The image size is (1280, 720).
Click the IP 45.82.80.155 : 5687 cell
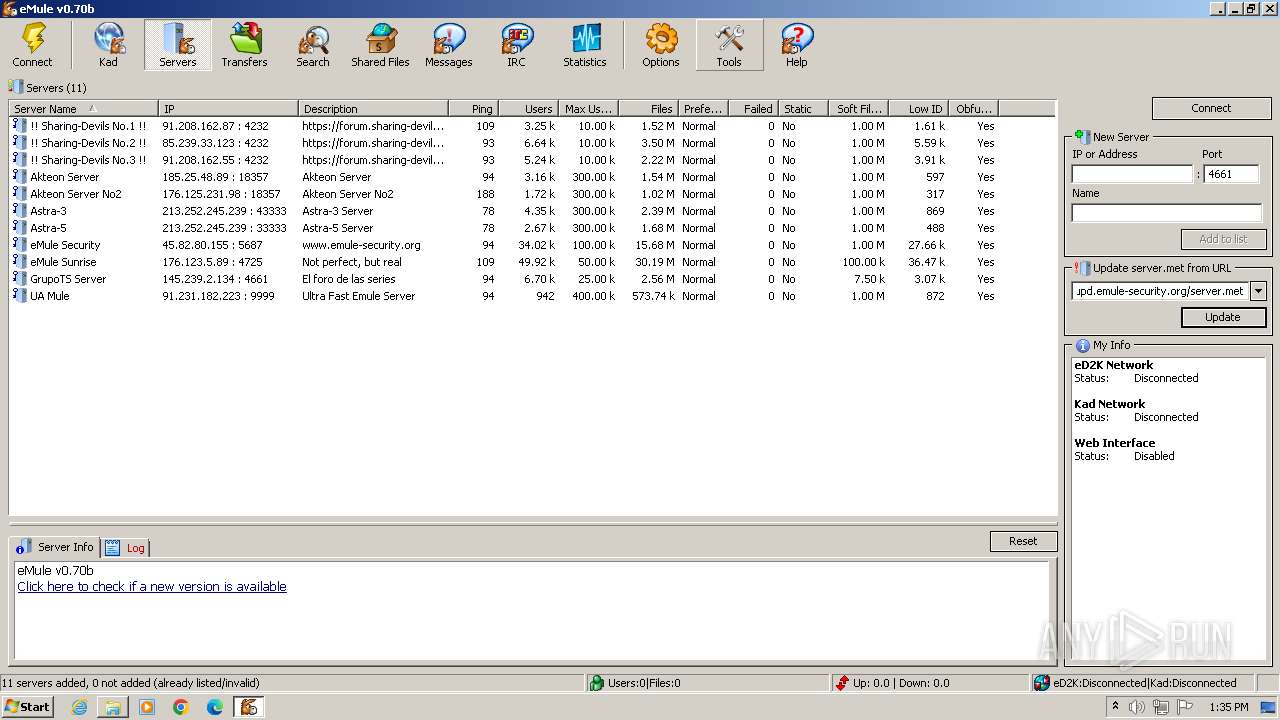pyautogui.click(x=212, y=245)
